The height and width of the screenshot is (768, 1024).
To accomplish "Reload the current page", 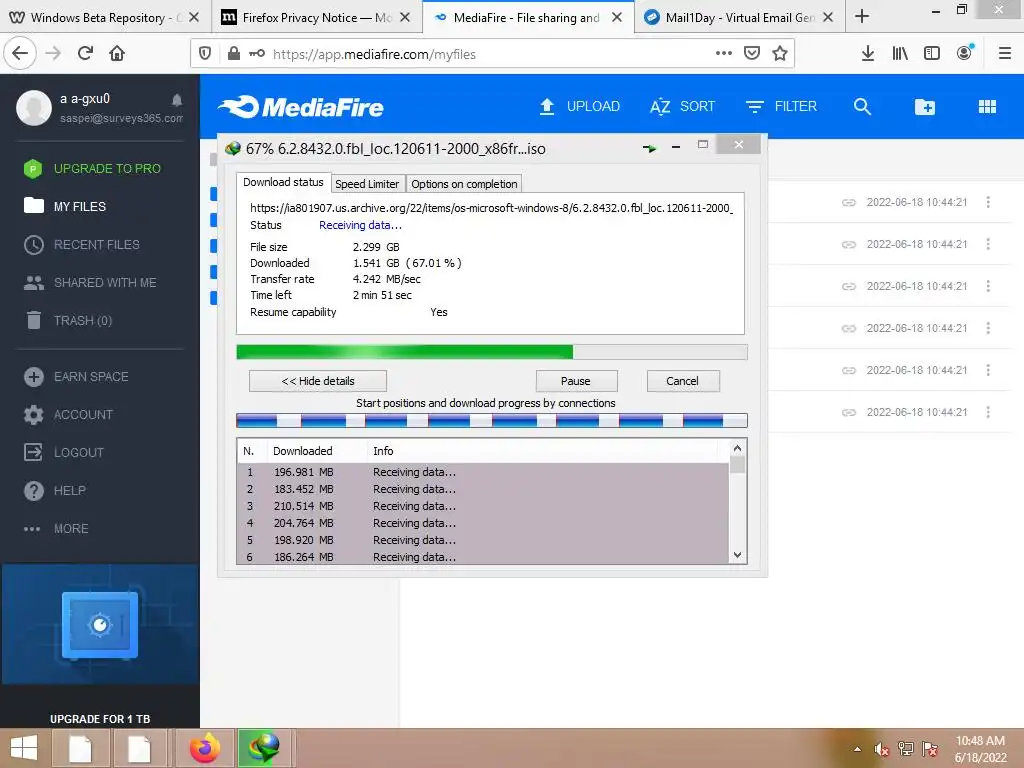I will 85,53.
